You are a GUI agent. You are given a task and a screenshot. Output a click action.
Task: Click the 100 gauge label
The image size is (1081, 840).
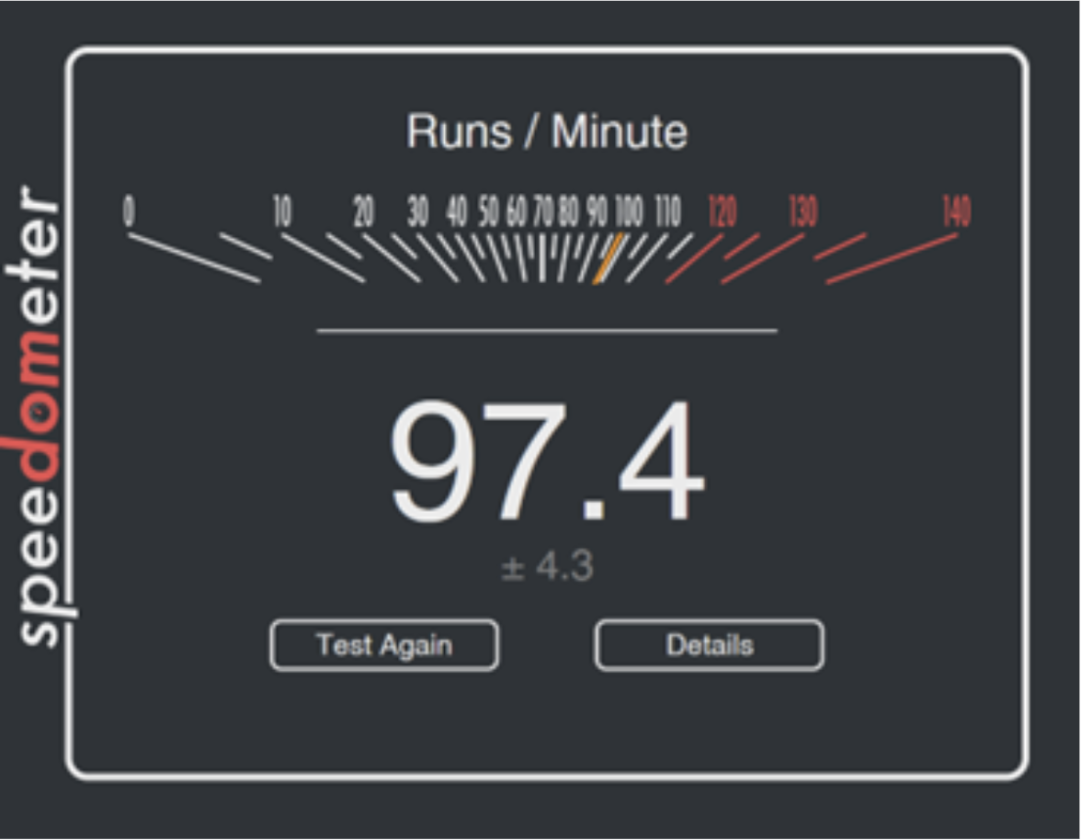tap(628, 212)
